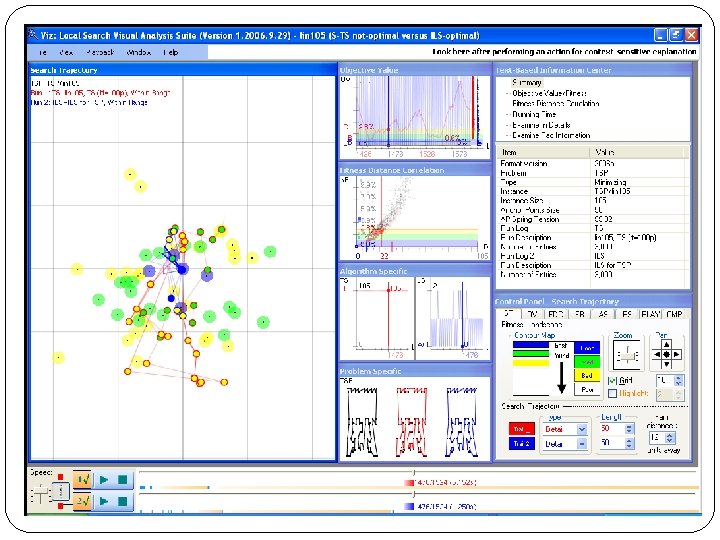This screenshot has width=720, height=540.
Task: Toggle the run 1 checkmark button
Action: (x=83, y=480)
